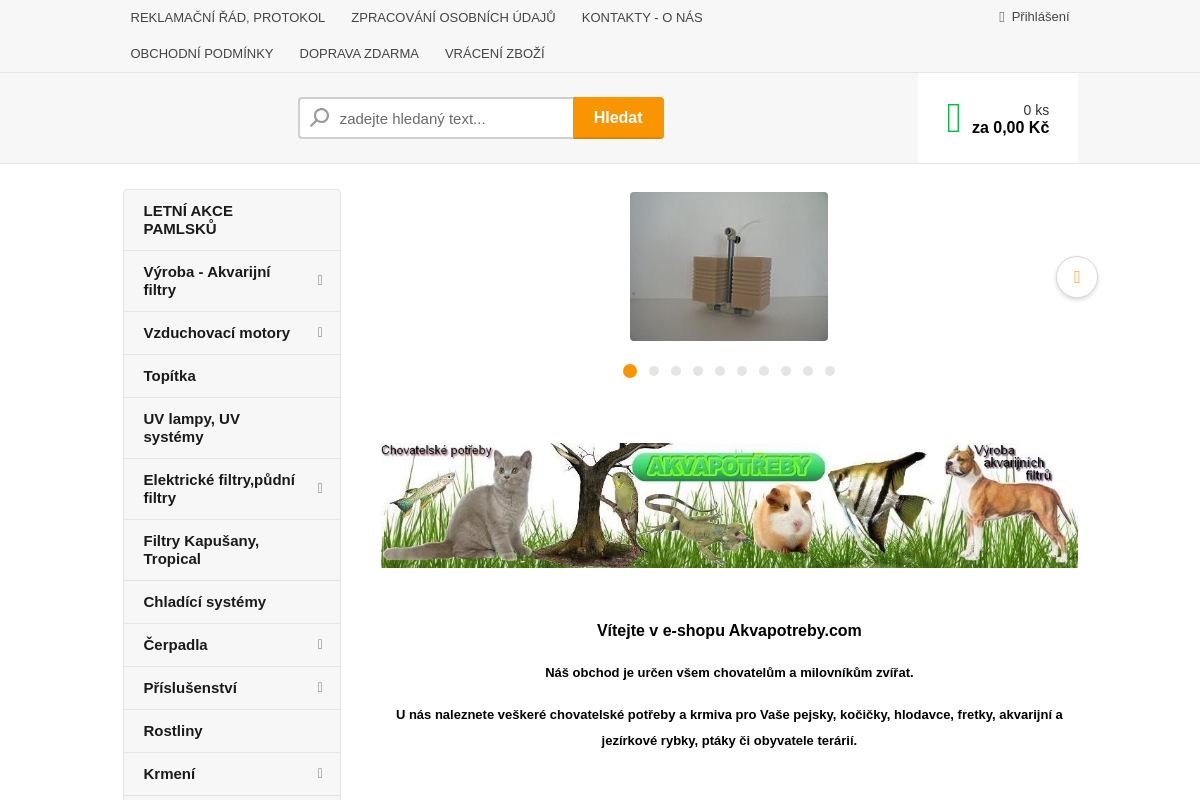This screenshot has height=800, width=1200.
Task: Open REKLAMAČNÍ ŘÁD, PROTOKOL page
Action: coord(228,17)
